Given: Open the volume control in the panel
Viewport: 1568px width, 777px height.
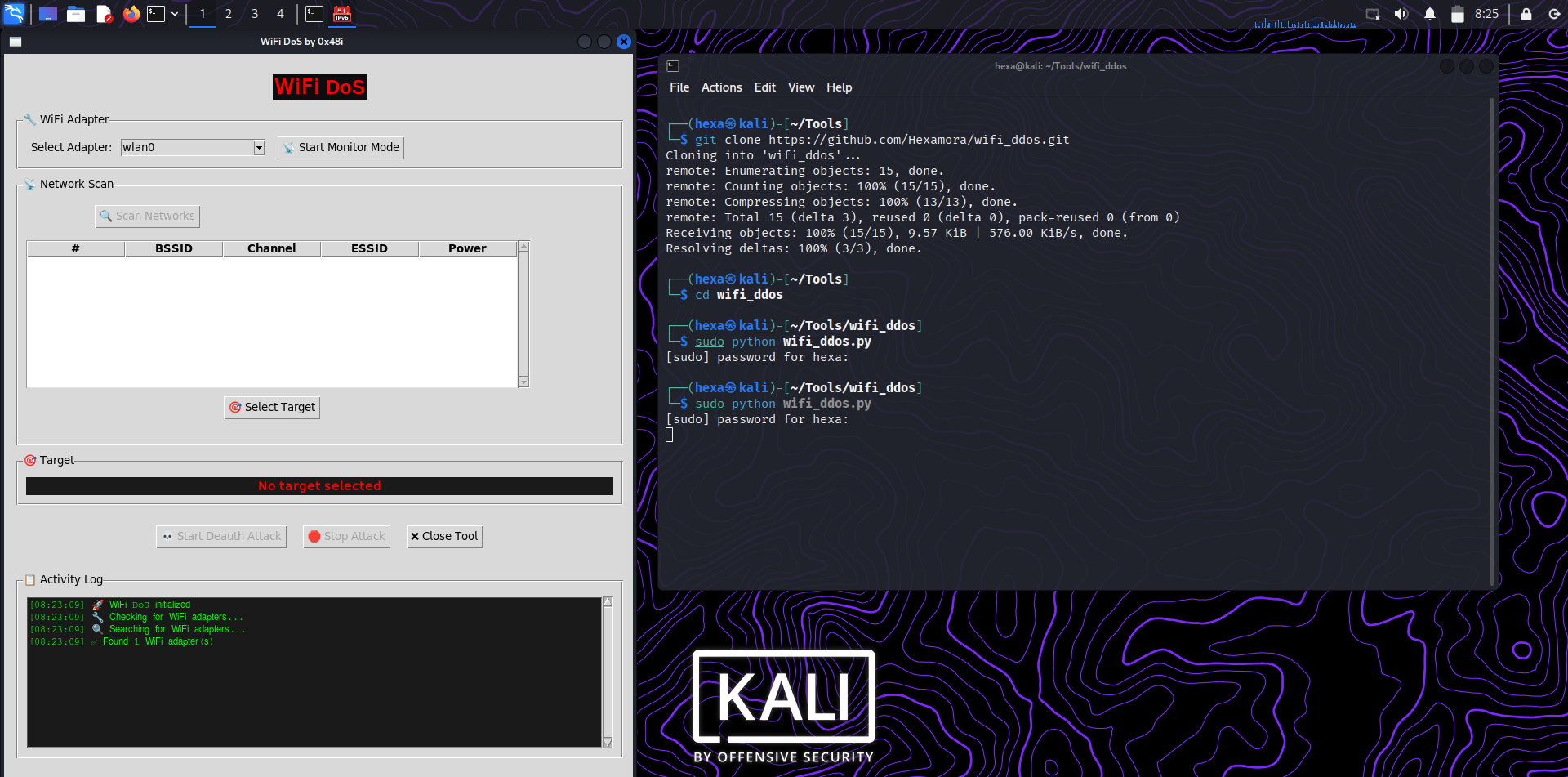Looking at the screenshot, I should tap(1401, 14).
